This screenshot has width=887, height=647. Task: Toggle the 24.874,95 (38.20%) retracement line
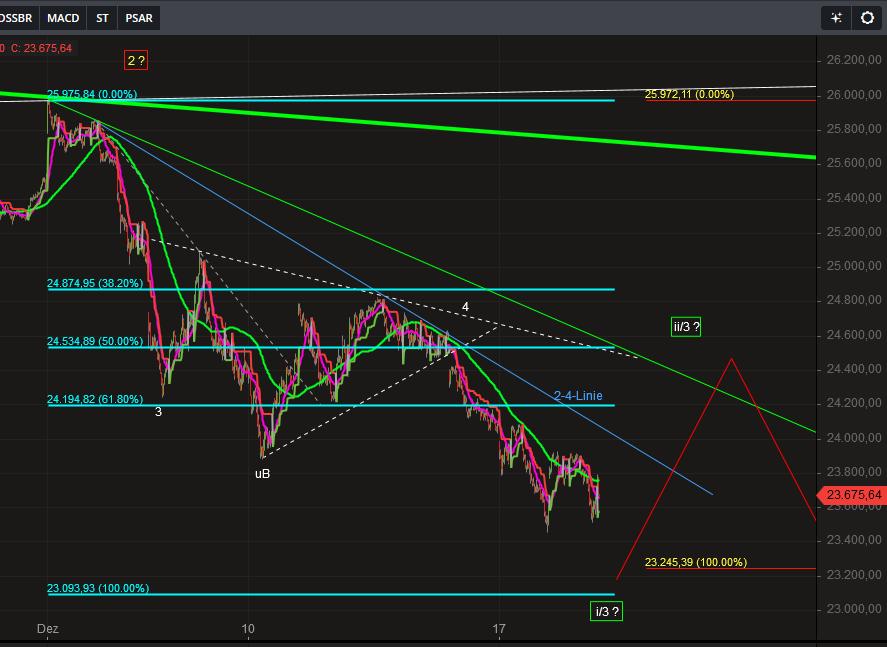[x=95, y=282]
